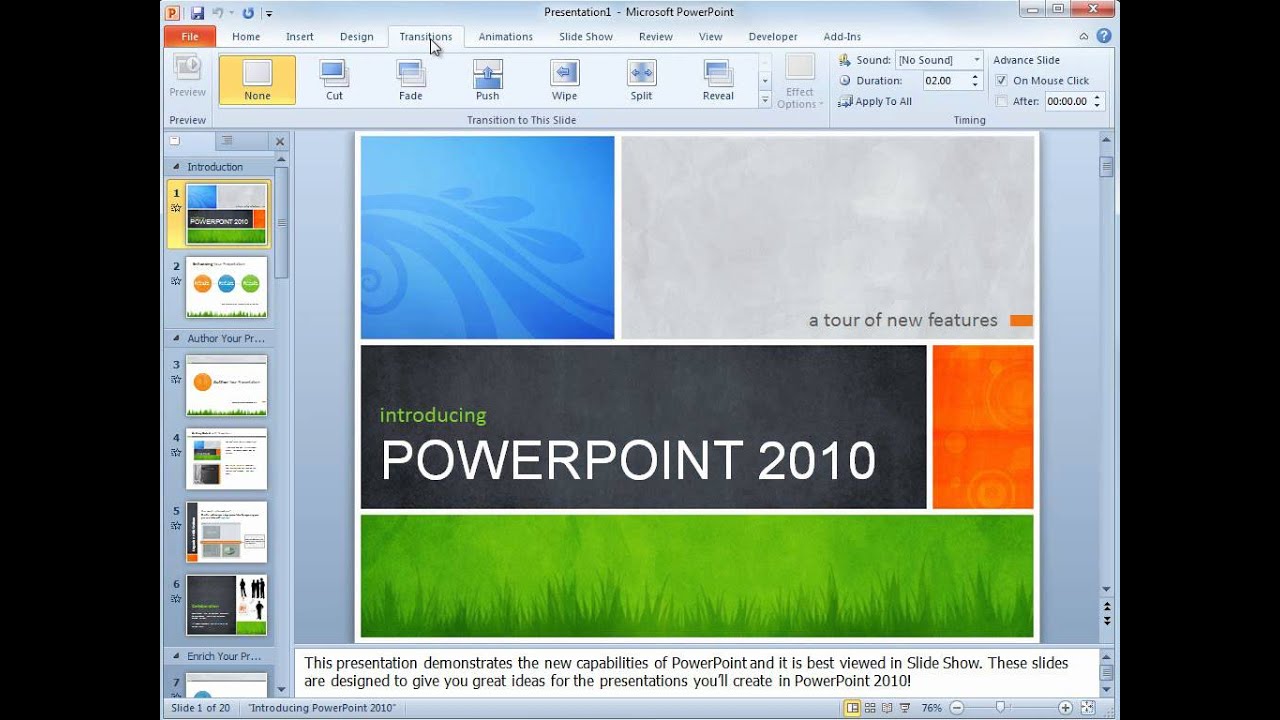Select the Fade transition
Viewport: 1280px width, 720px height.
coord(411,80)
